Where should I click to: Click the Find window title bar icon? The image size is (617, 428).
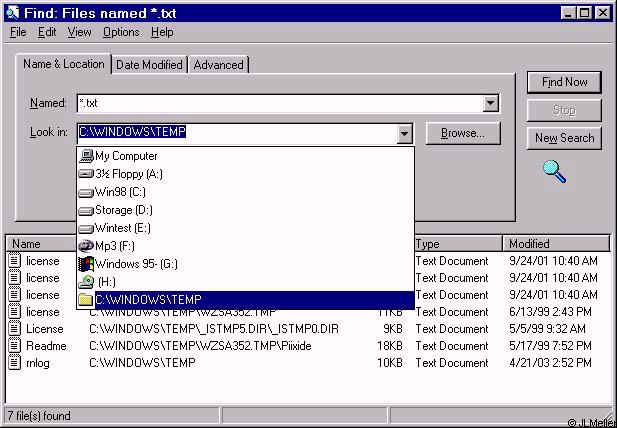click(13, 13)
